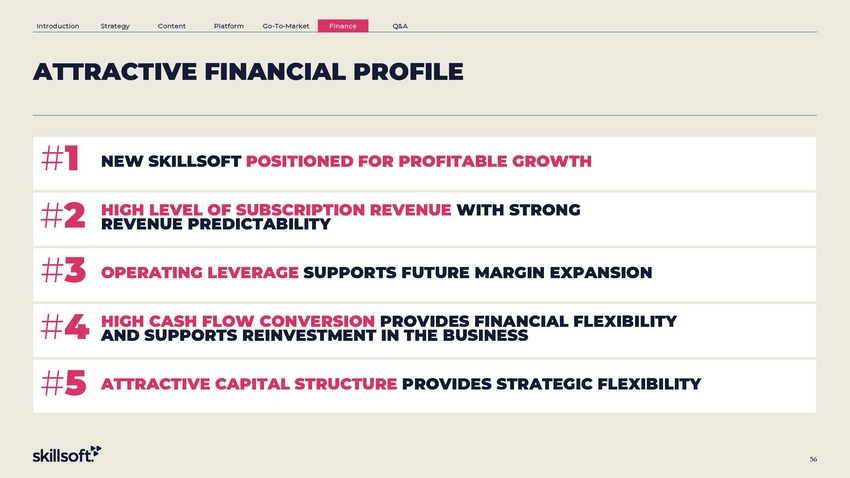Click the Skillsoft logo
This screenshot has height=478, width=850.
click(x=67, y=454)
